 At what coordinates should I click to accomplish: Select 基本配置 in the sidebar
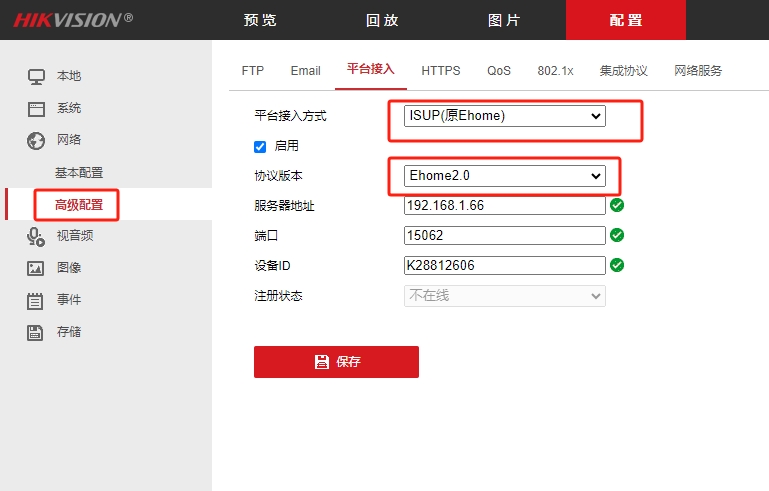coord(79,173)
